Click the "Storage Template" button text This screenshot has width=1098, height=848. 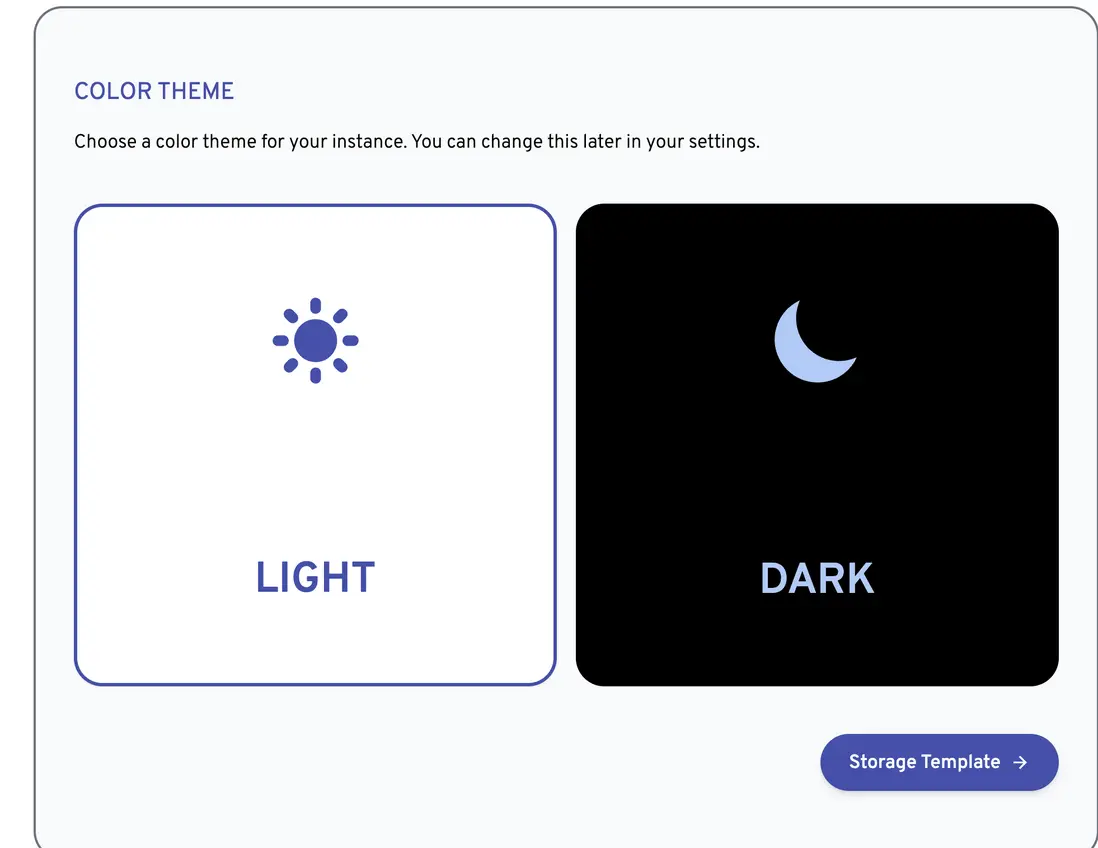[924, 762]
